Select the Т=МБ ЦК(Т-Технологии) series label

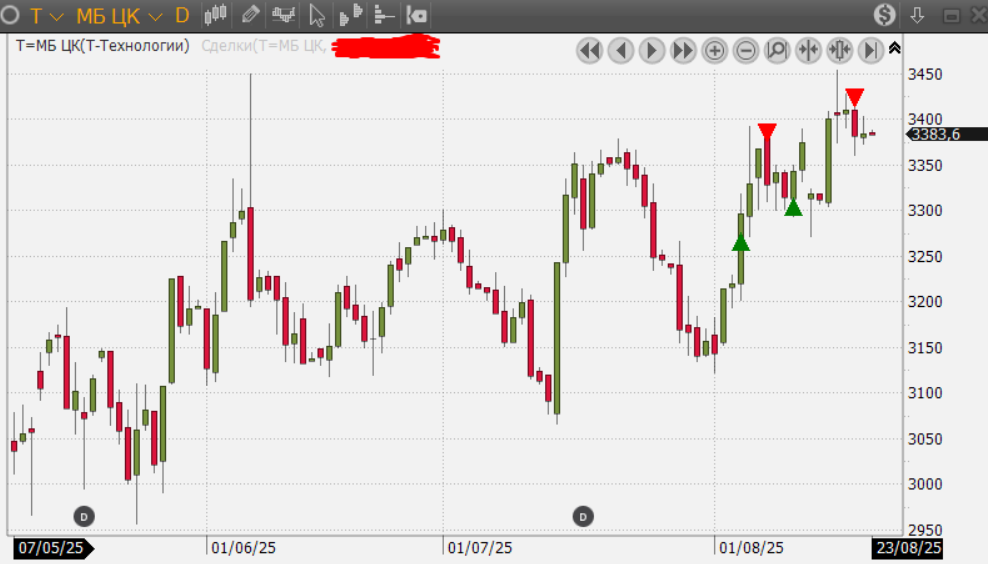coord(103,45)
